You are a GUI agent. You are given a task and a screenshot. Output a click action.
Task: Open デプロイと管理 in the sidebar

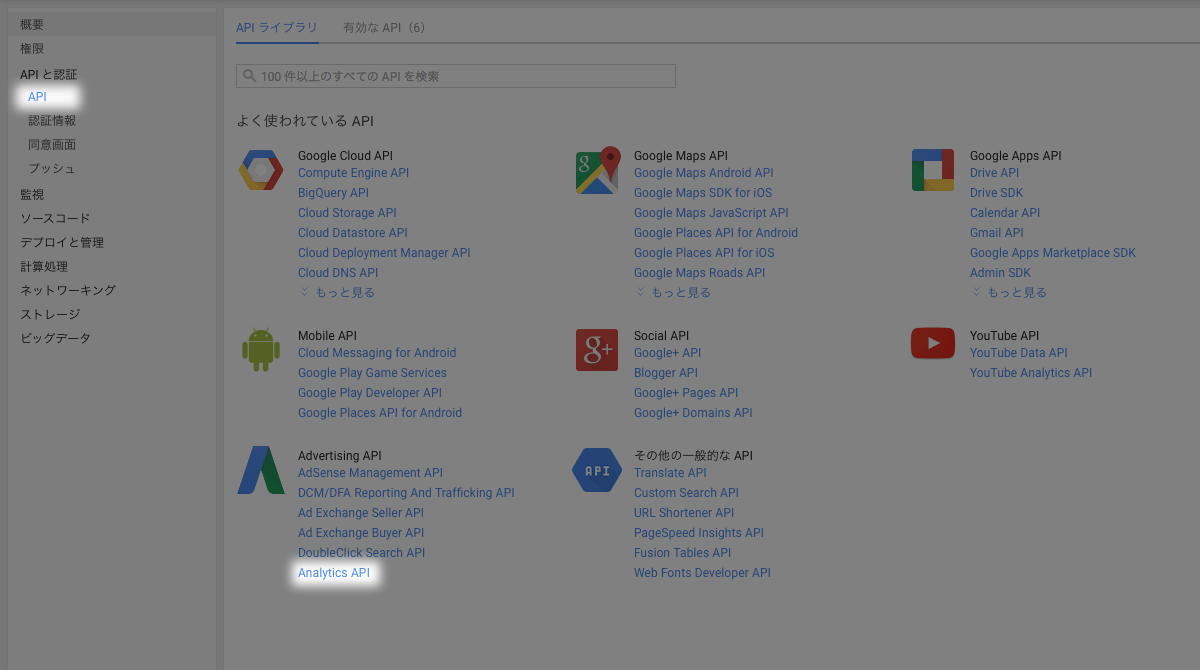[x=62, y=242]
